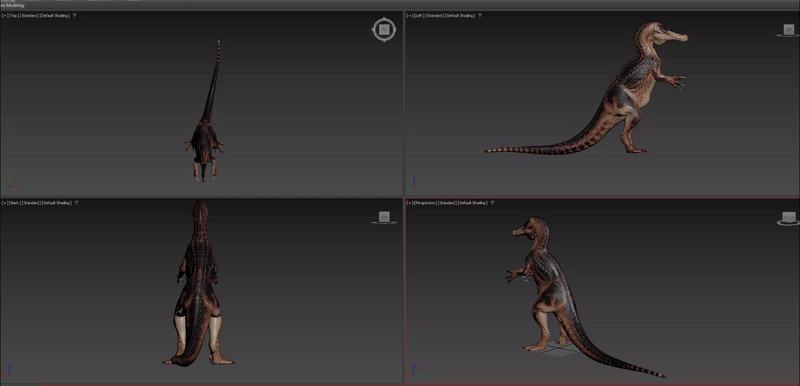Open [Standard] menu in the Left viewport

tap(435, 16)
